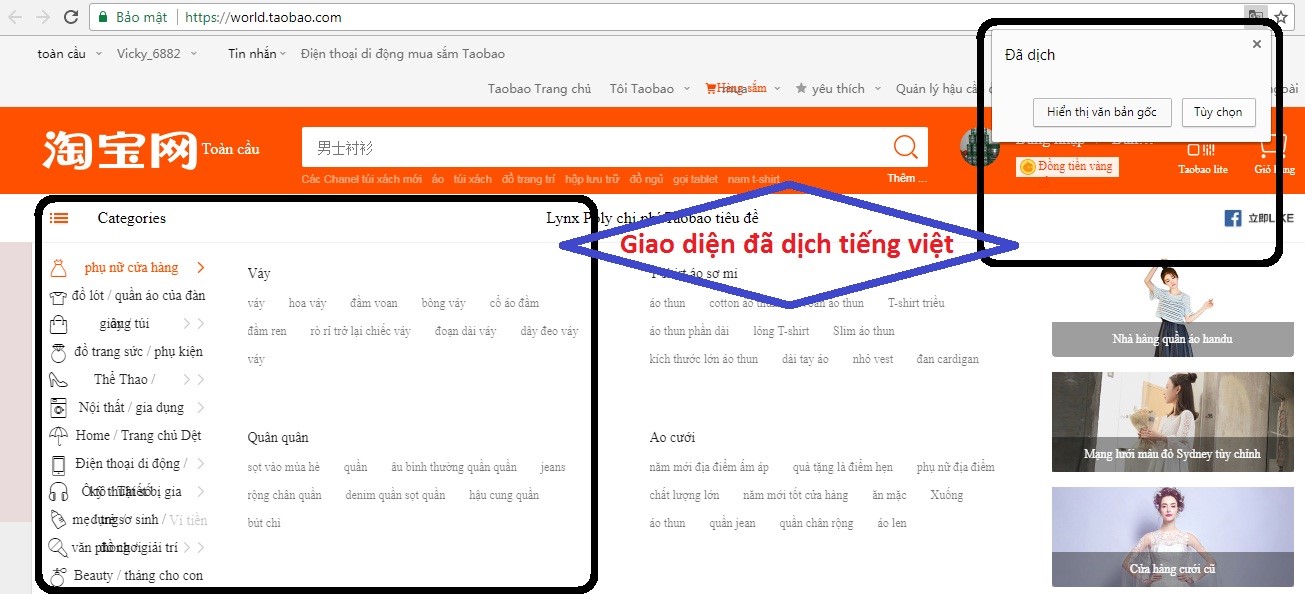Click the Google Translate icon in address bar
Screen dimensions: 1305x594
point(1255,17)
